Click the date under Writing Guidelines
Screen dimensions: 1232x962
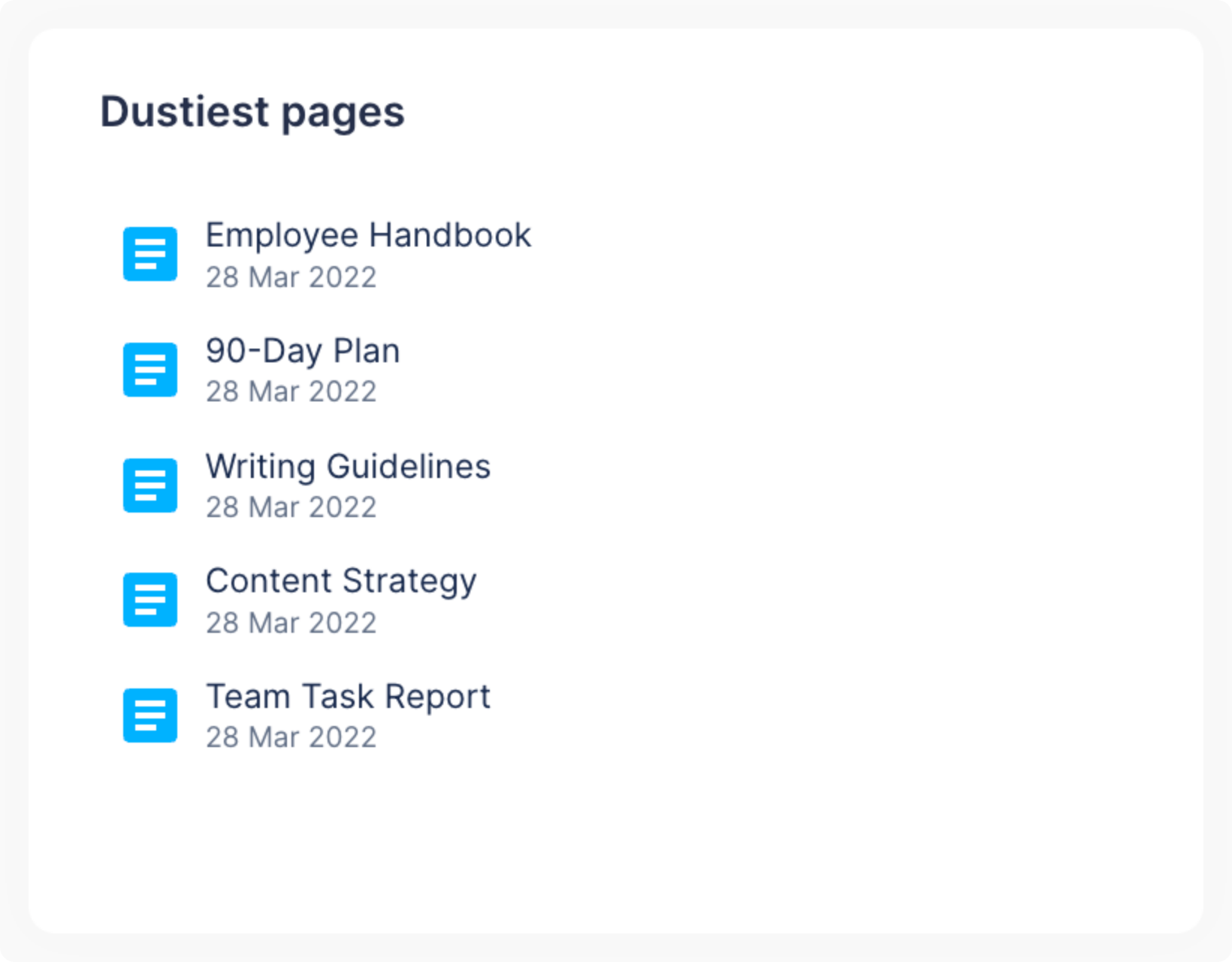click(x=291, y=507)
